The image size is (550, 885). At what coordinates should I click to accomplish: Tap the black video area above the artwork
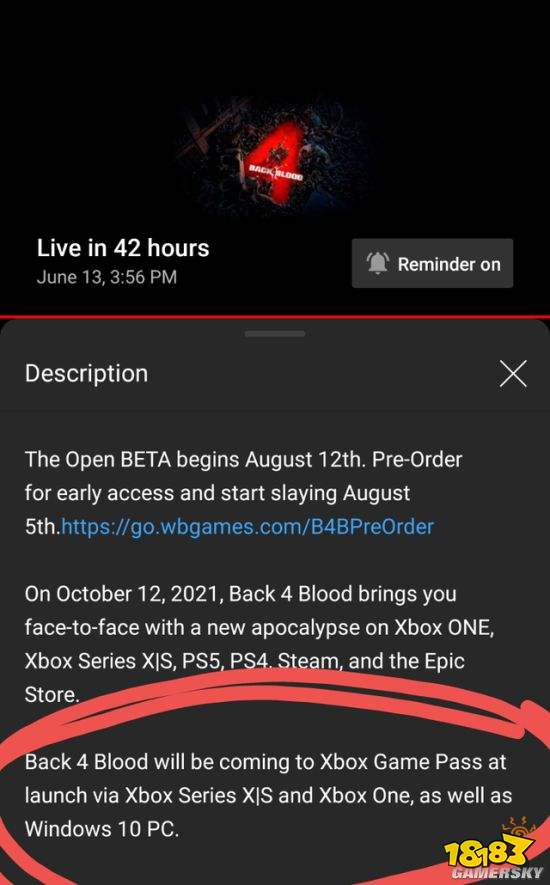(x=275, y=45)
